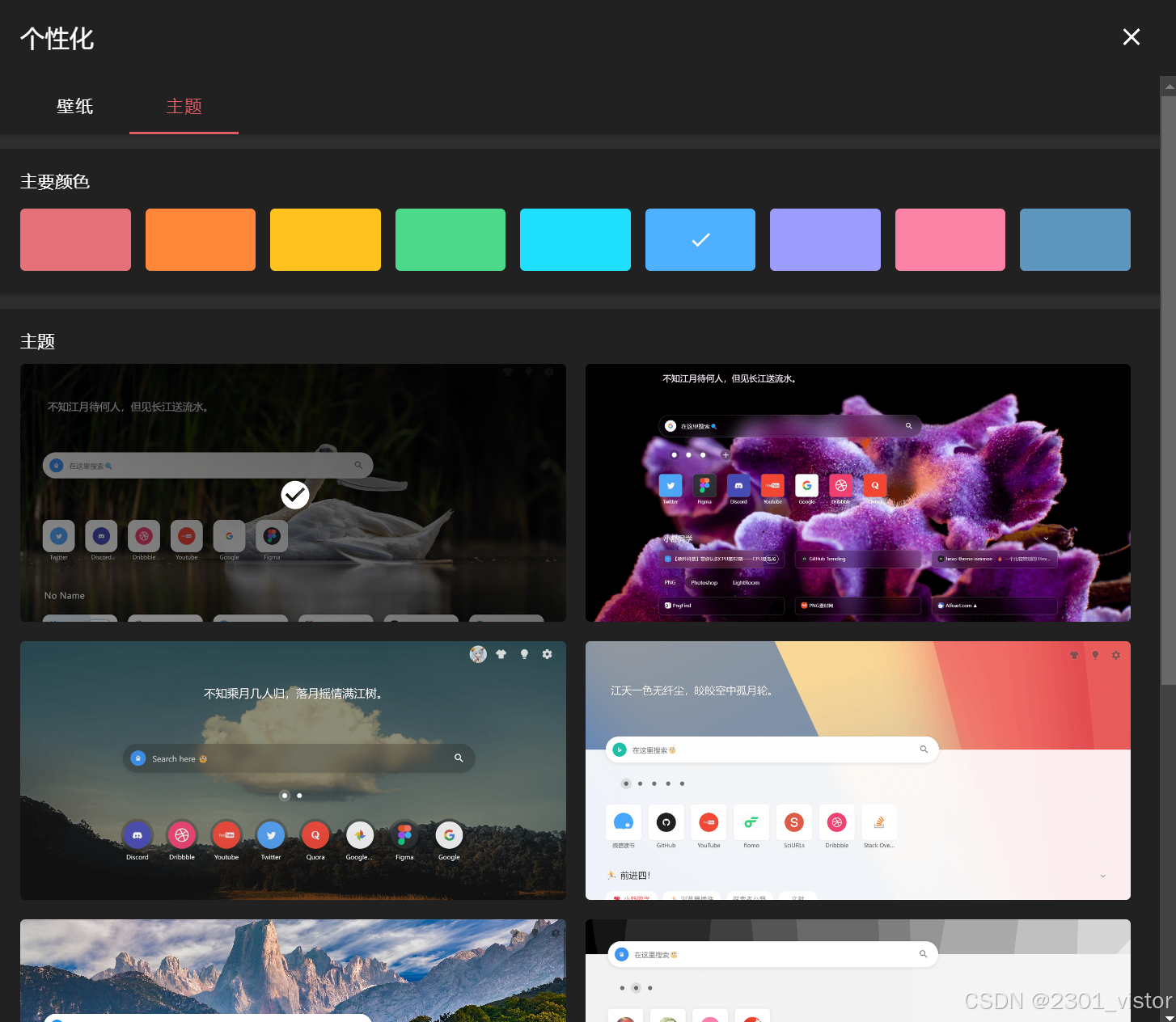Click the 个性化 dialog title
This screenshot has height=1022, width=1176.
point(57,38)
